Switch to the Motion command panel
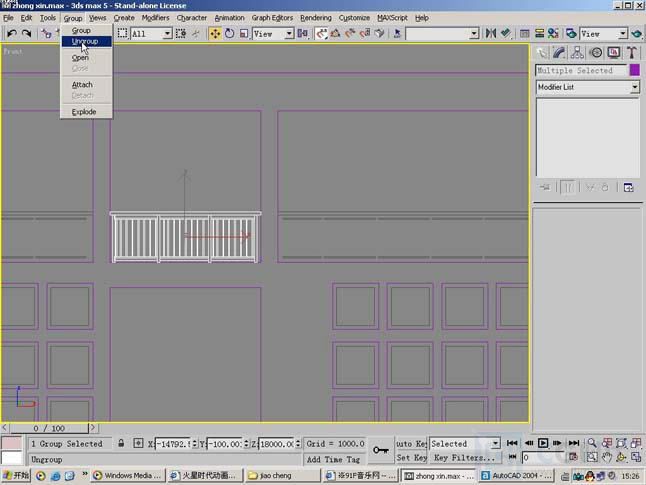 (x=596, y=53)
